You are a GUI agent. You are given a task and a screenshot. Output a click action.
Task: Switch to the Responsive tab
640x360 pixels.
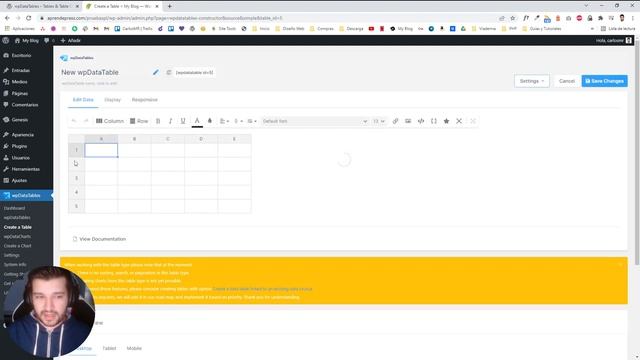pos(144,100)
